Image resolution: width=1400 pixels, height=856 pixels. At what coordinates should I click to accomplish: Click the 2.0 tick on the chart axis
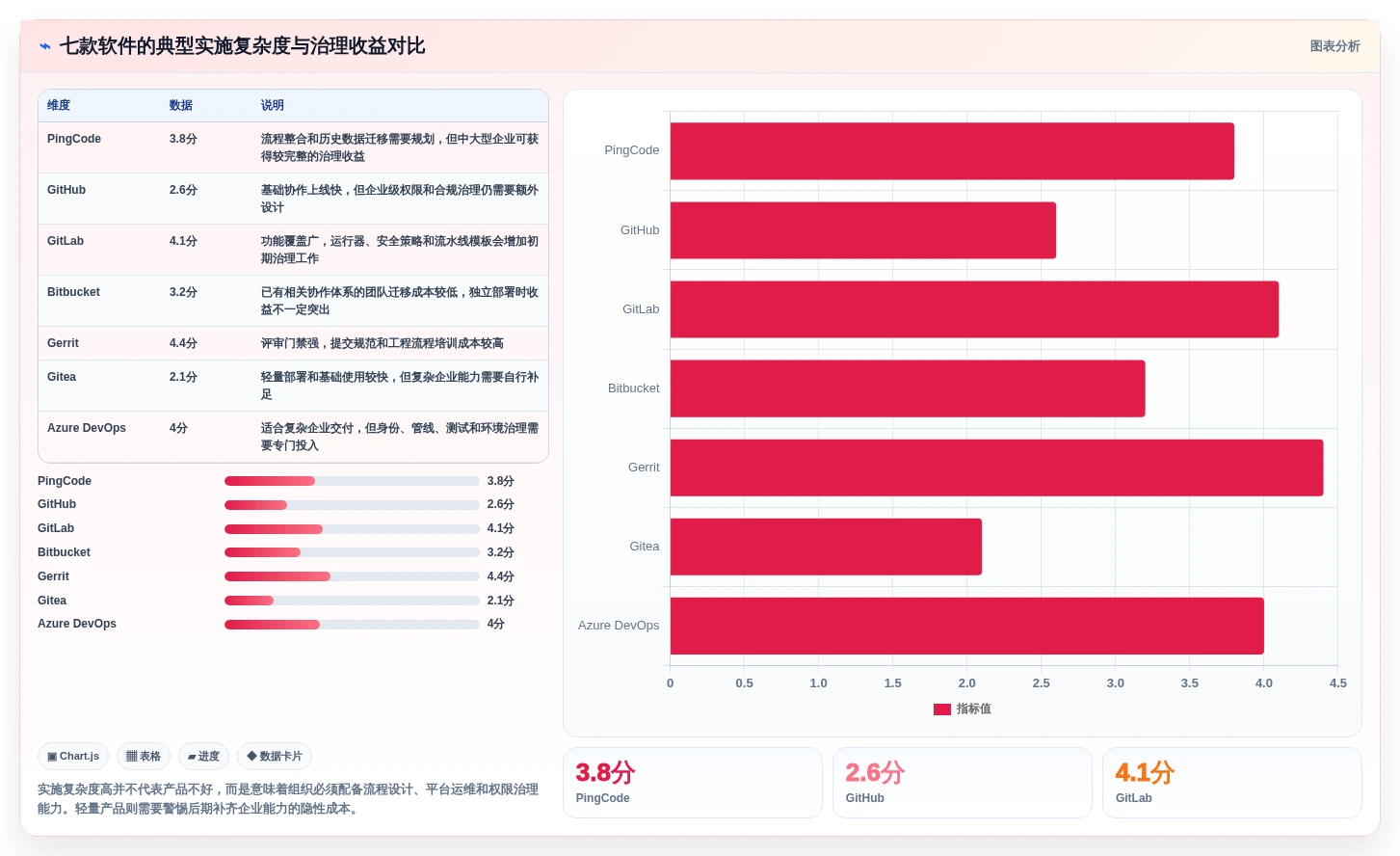pyautogui.click(x=966, y=683)
